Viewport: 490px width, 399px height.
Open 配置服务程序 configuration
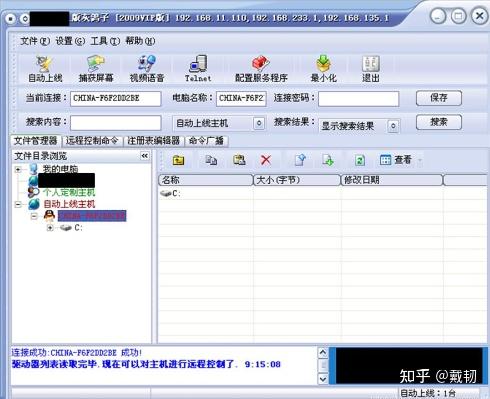pos(261,69)
